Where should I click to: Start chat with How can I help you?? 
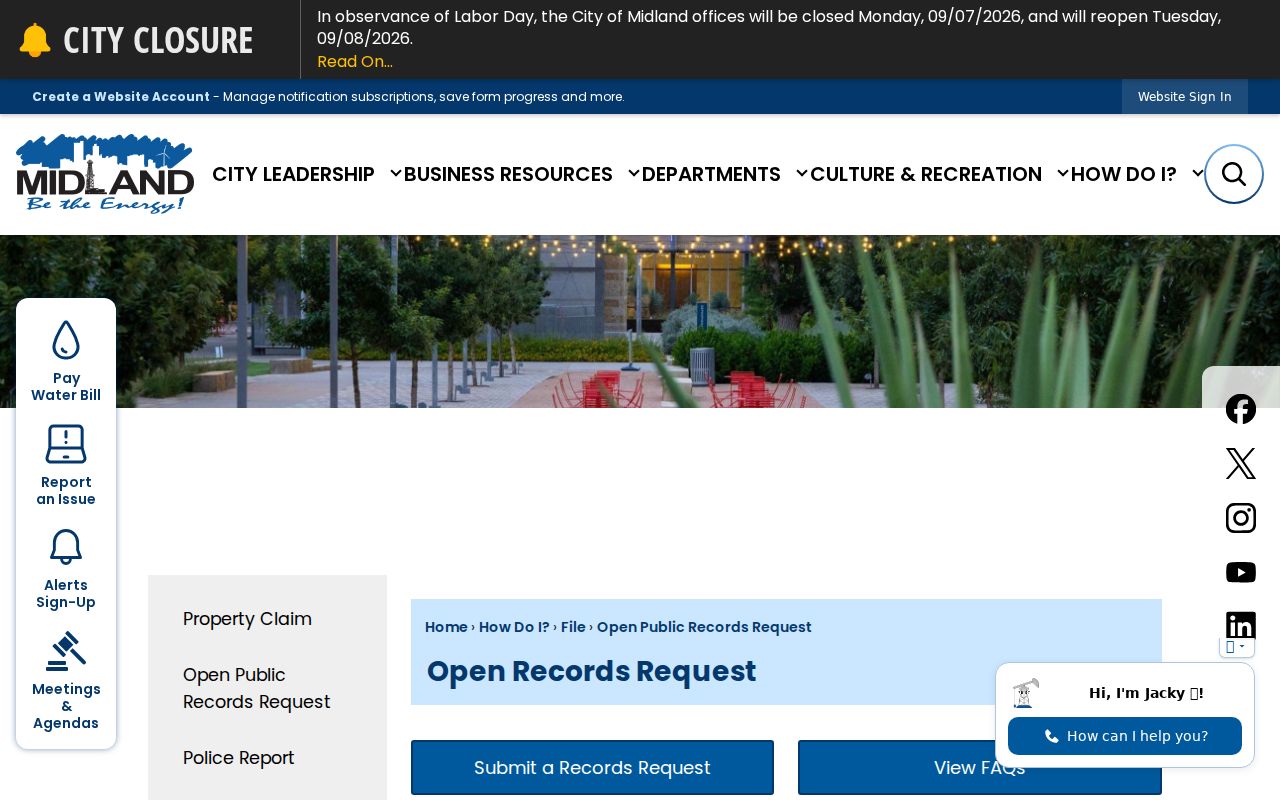pos(1125,736)
